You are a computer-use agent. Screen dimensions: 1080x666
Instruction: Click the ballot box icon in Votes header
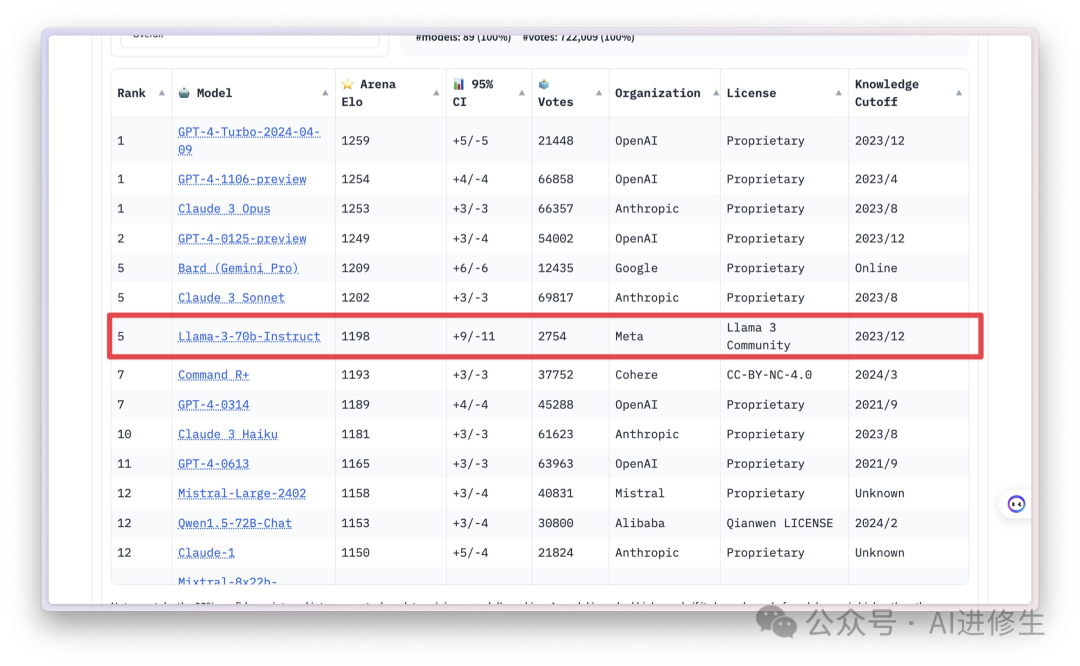click(544, 84)
